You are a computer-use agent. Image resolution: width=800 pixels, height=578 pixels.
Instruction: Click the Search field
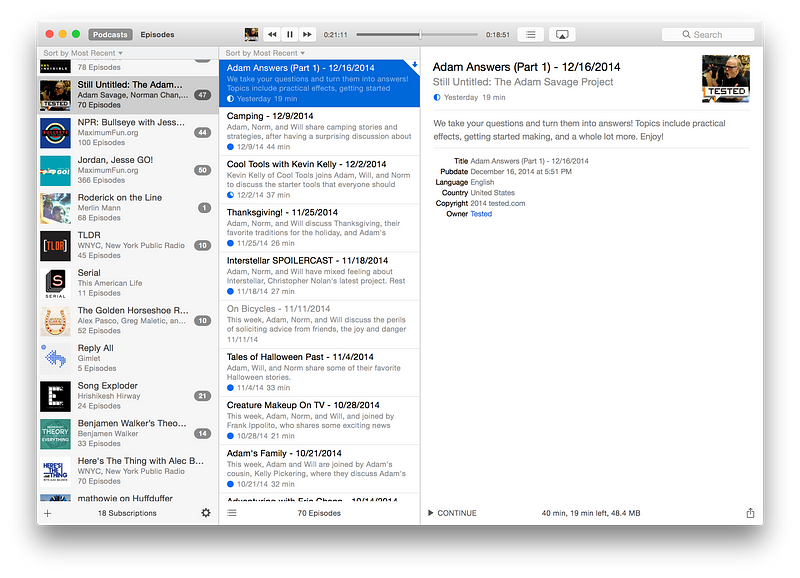(x=708, y=35)
